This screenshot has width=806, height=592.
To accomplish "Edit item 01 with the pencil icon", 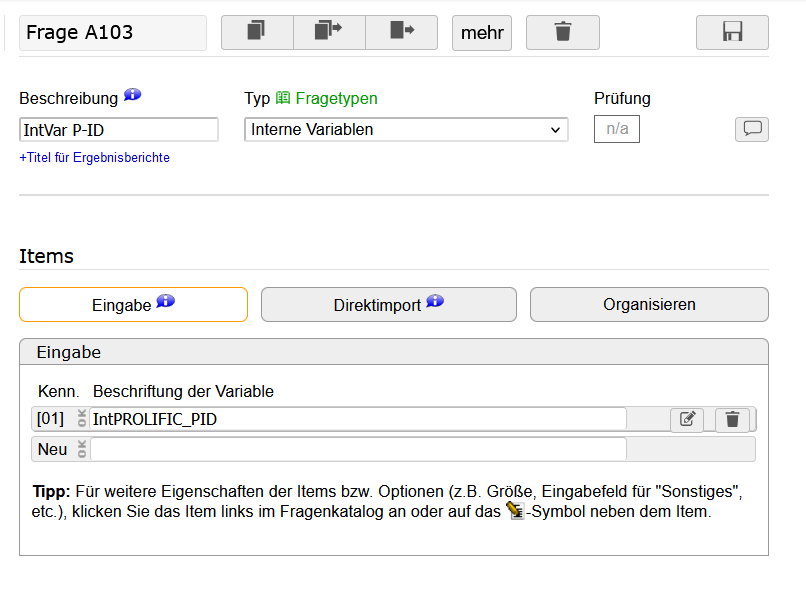I will [x=687, y=419].
